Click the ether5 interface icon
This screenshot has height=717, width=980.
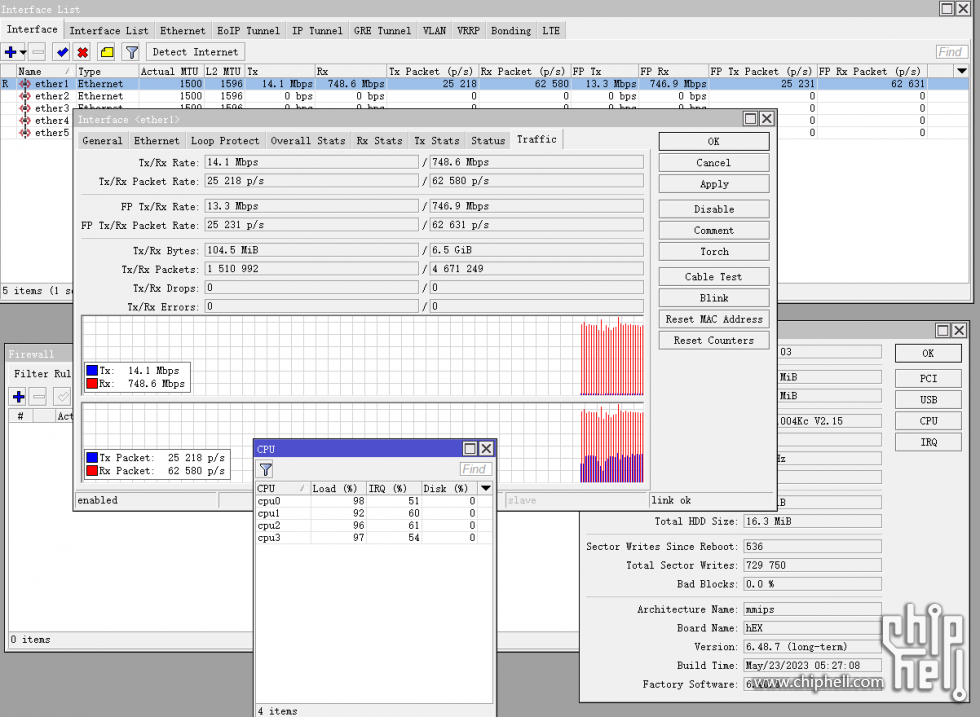25,133
